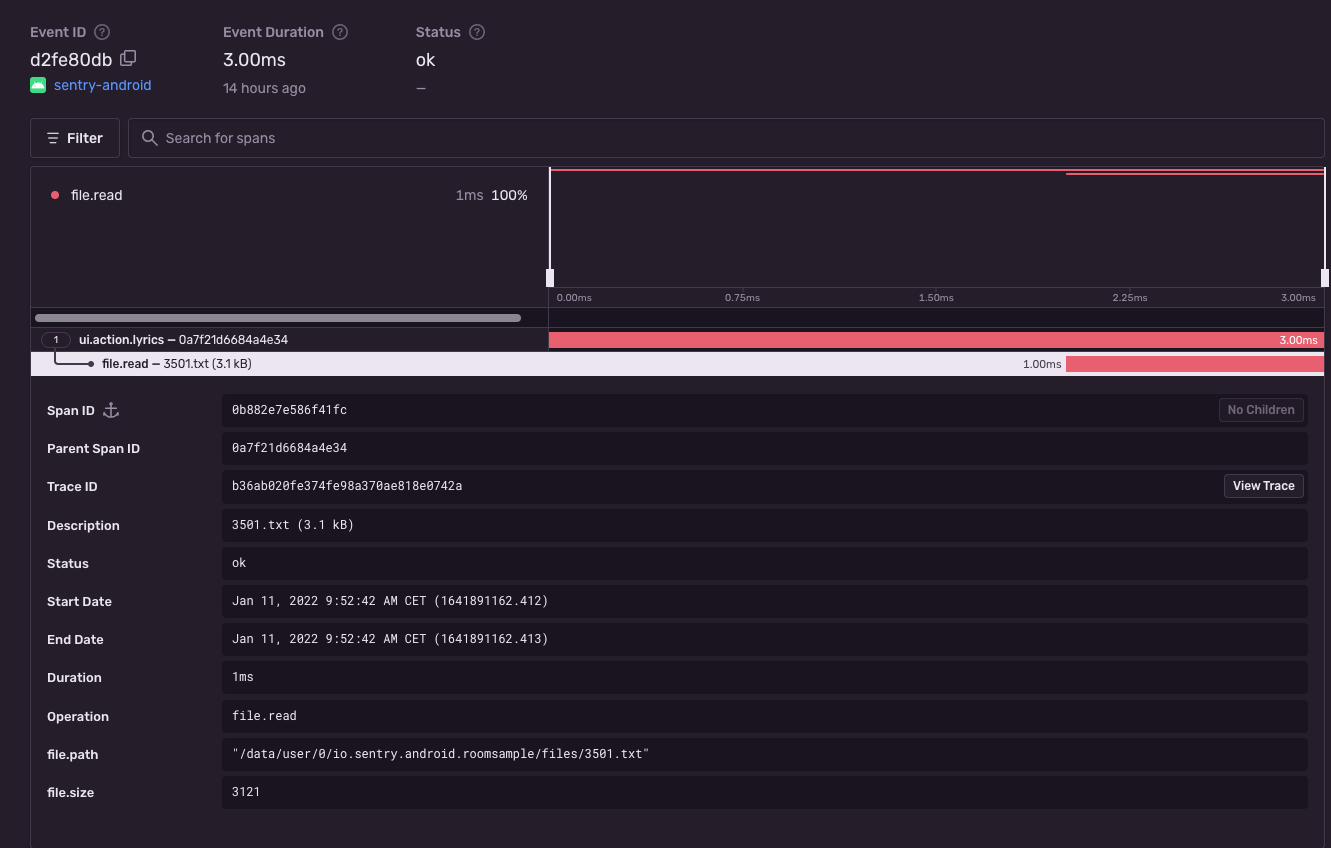Open the Event Duration help tooltip icon
This screenshot has height=848, width=1331.
339,31
